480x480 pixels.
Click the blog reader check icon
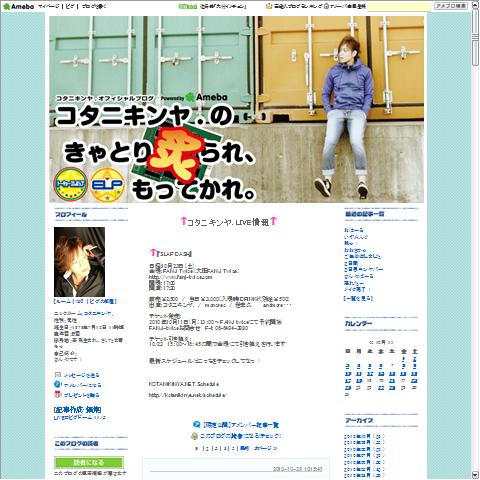click(195, 436)
